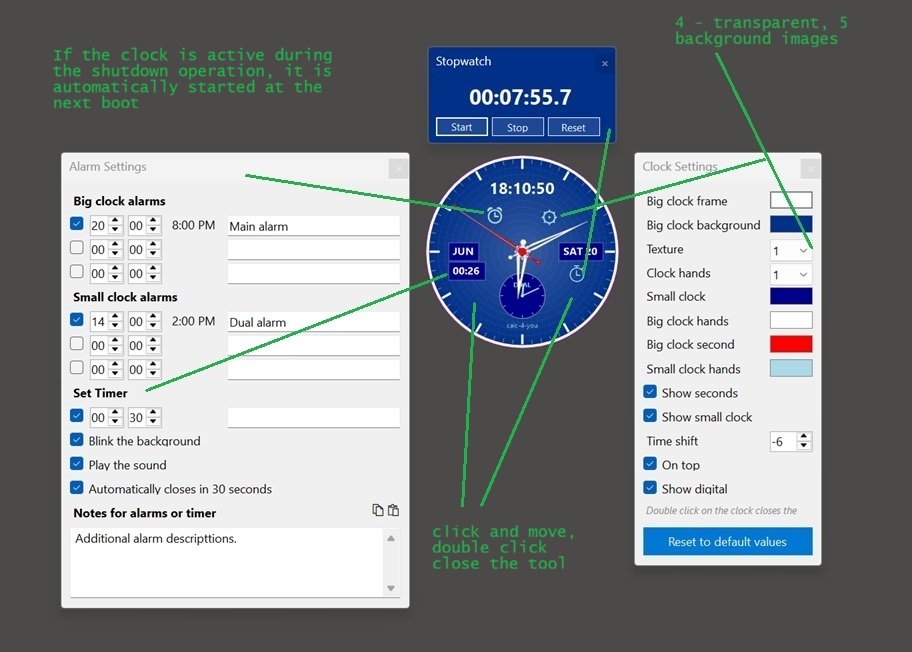Decrease the Time shift value
The image size is (912, 652).
(x=804, y=446)
